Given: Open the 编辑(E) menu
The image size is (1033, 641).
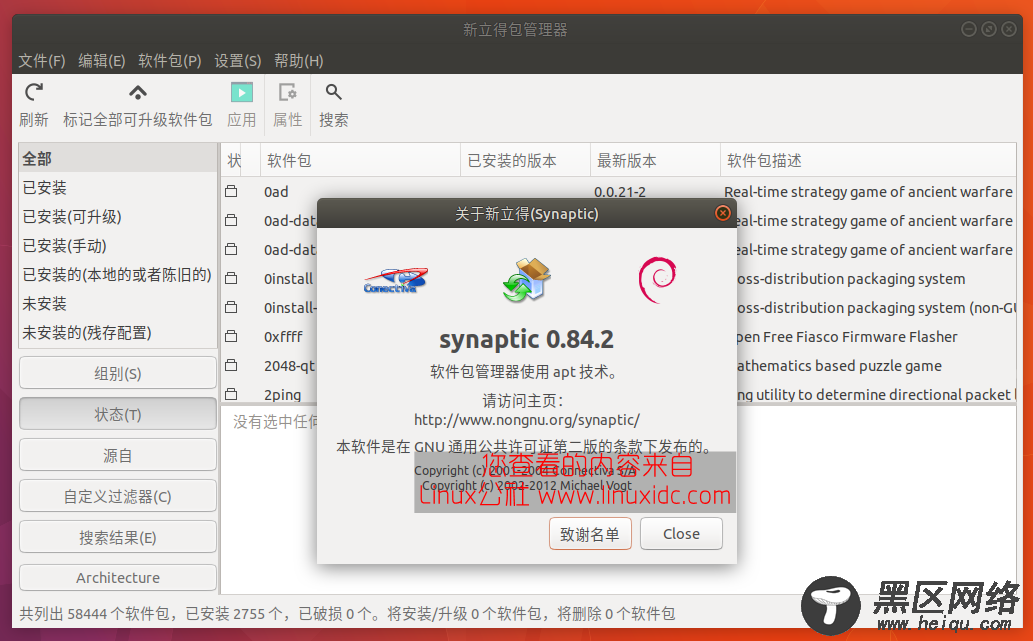Looking at the screenshot, I should (x=101, y=61).
